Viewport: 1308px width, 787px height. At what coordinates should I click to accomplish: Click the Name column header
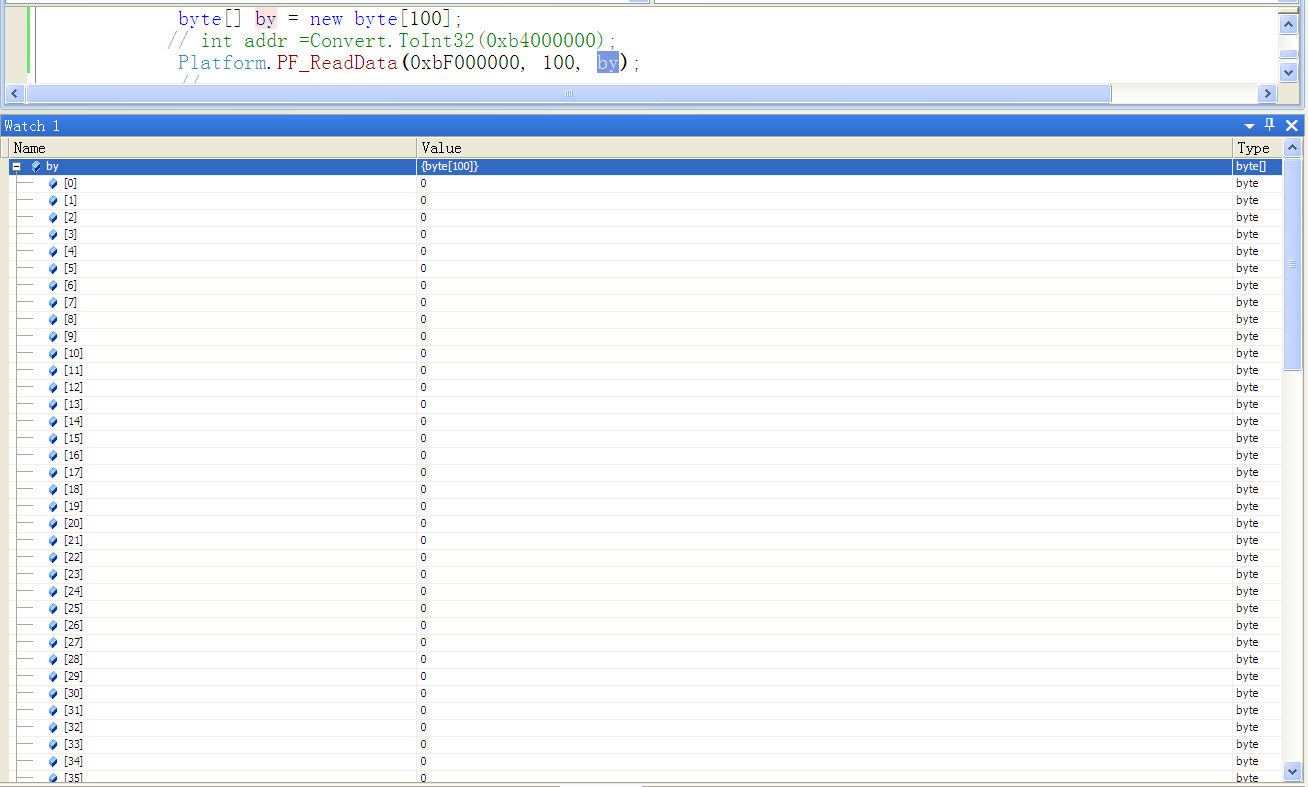point(213,148)
